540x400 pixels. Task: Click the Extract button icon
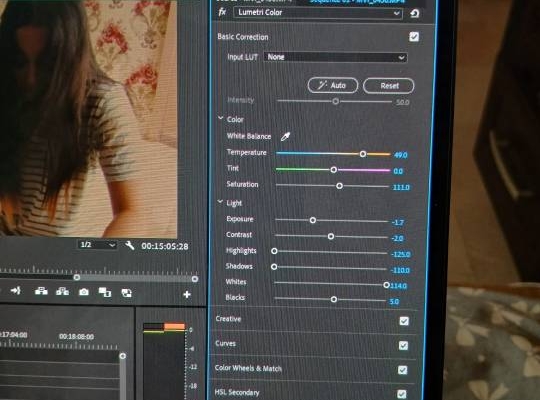point(62,291)
